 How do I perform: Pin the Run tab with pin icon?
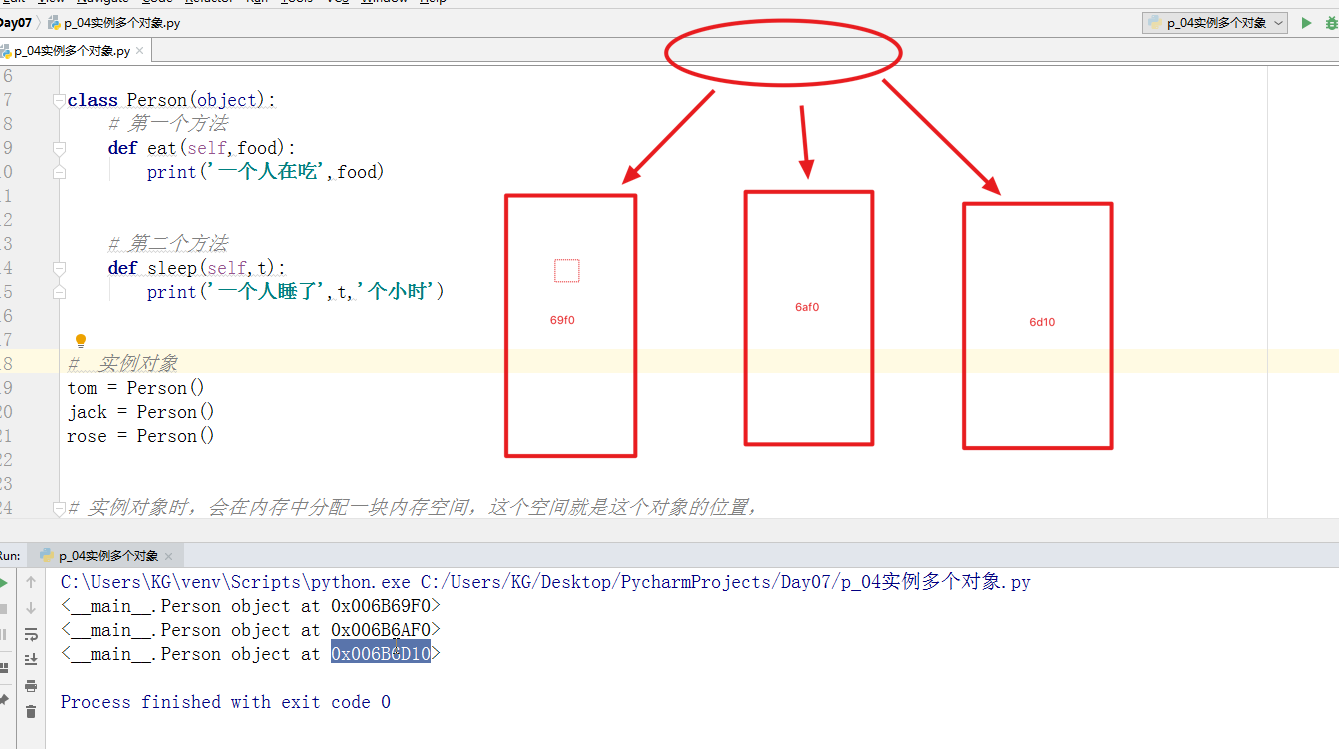click(3, 698)
